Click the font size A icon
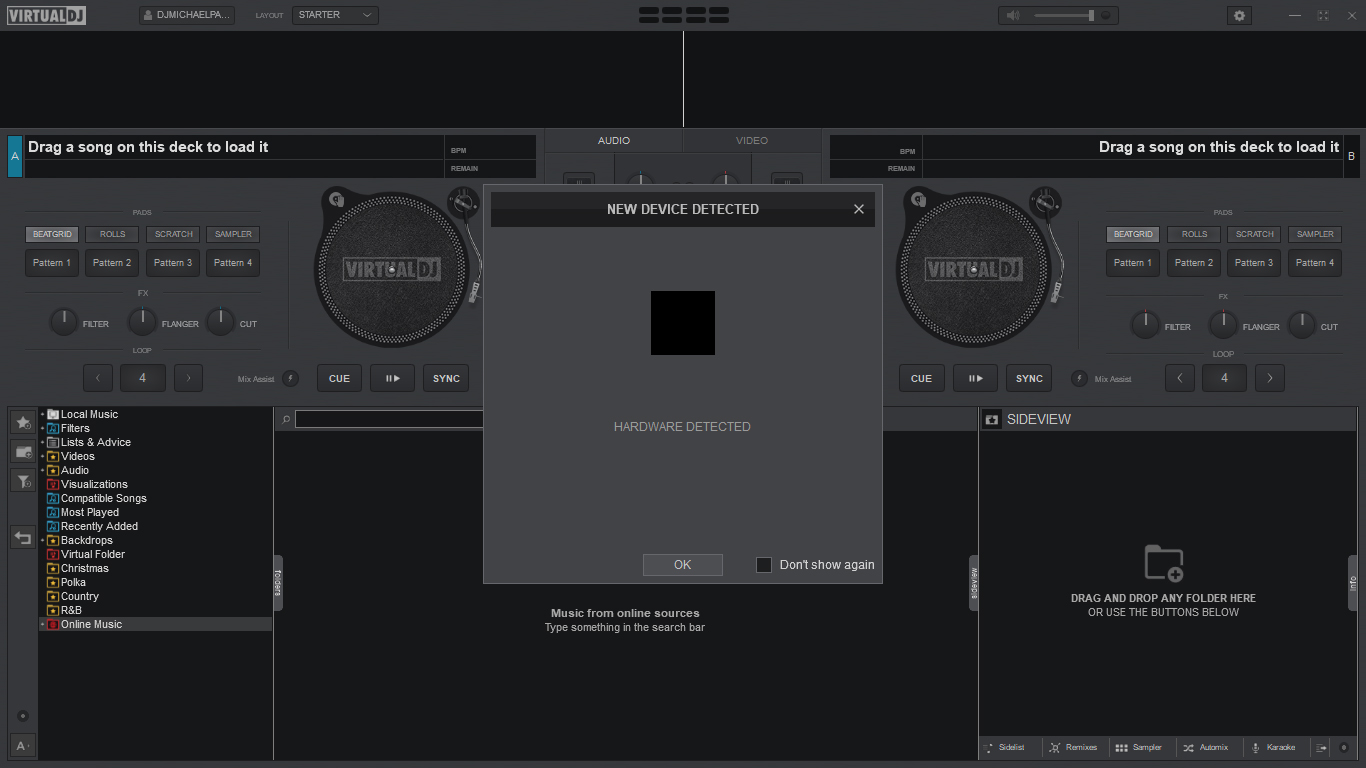1366x768 pixels. click(x=22, y=746)
